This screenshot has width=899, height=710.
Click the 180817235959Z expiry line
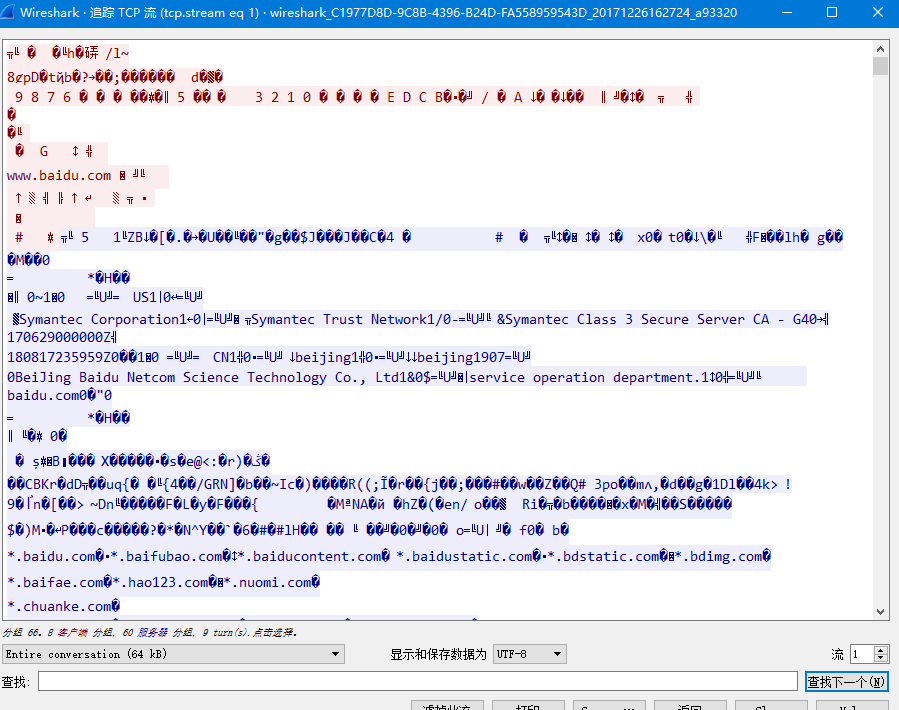[268, 357]
